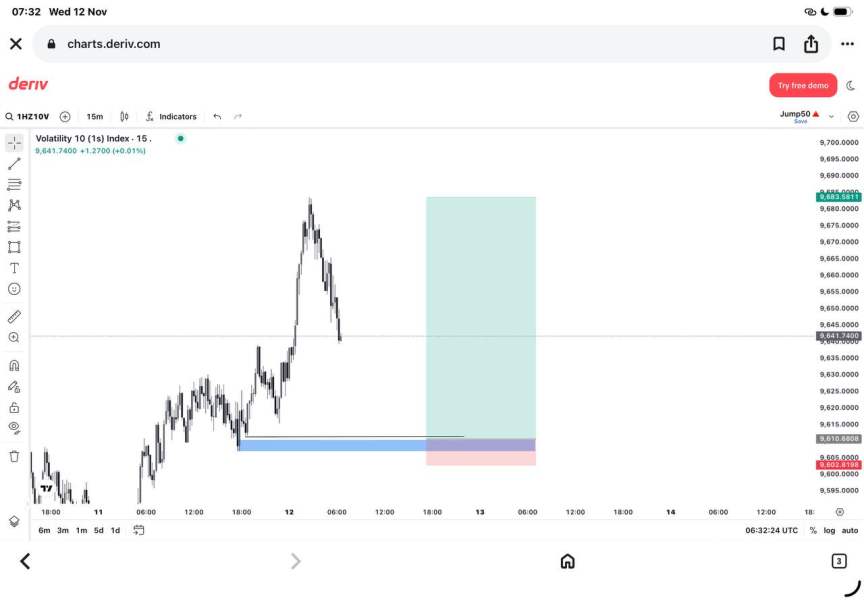Screen dimensions: 864x600
Task: Hide all drawings with eye icon
Action: [x=14, y=427]
